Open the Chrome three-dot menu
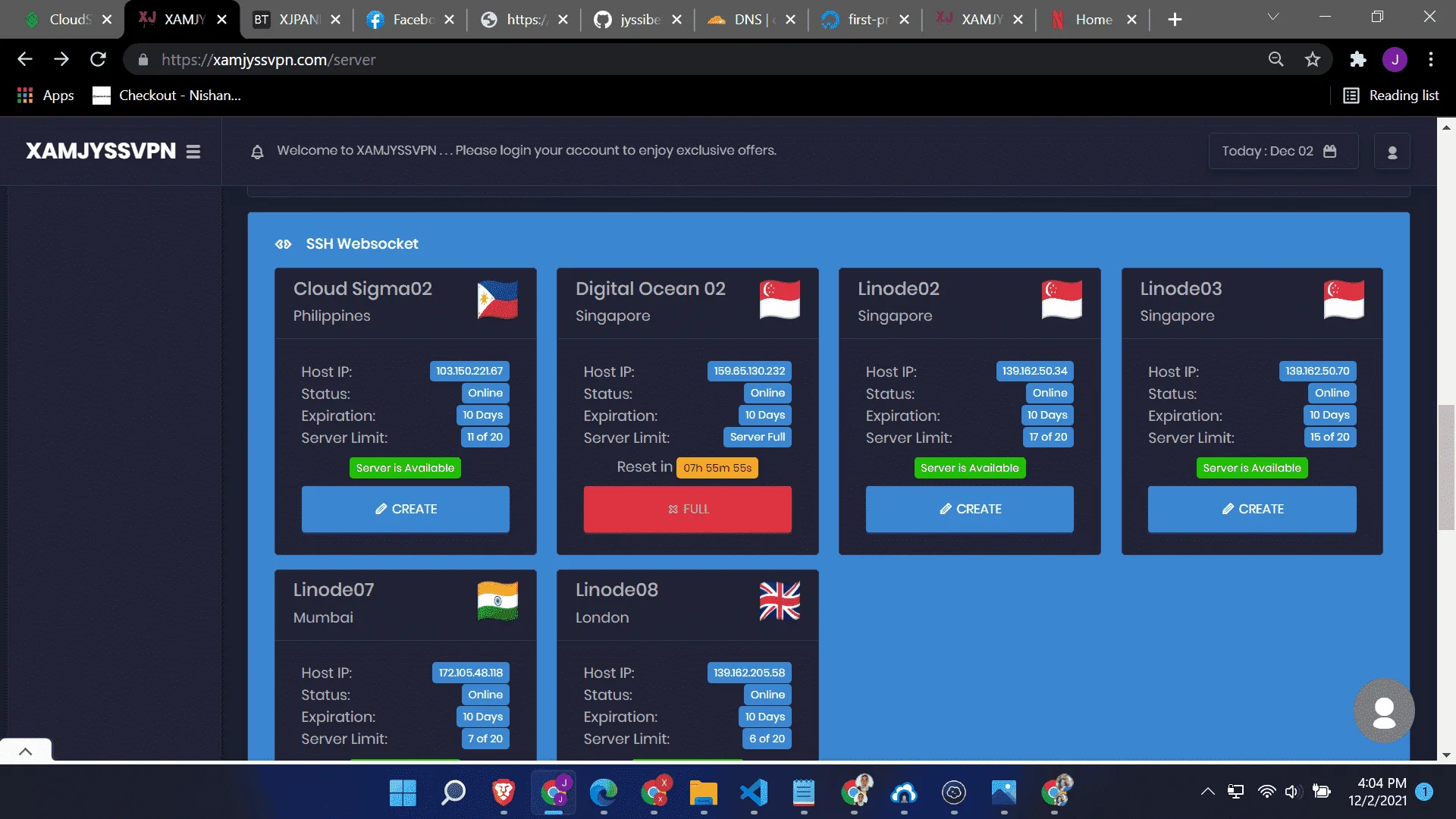 1431,59
